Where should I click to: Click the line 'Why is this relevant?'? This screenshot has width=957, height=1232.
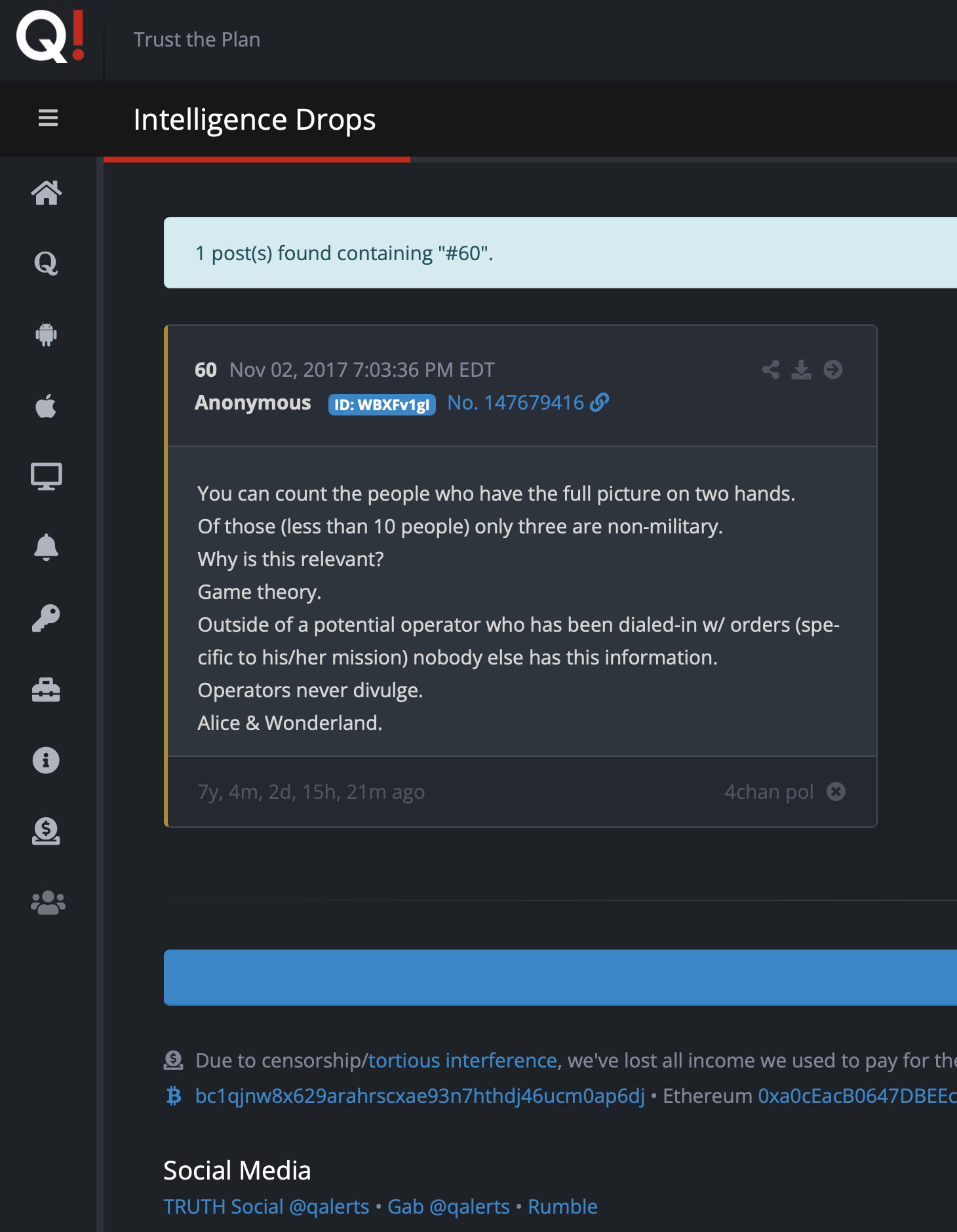point(291,559)
